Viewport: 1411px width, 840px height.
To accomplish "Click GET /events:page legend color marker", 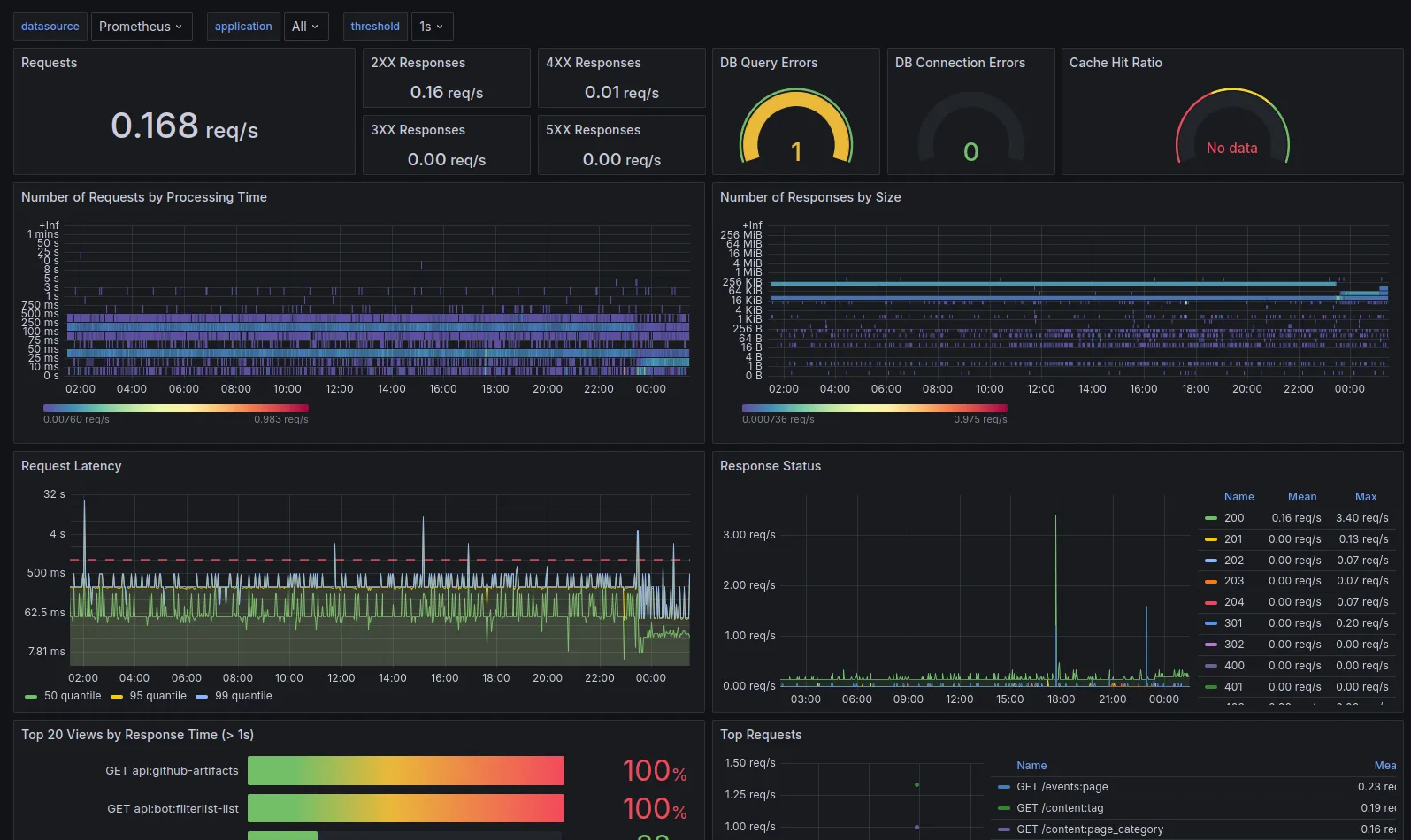I will click(x=1003, y=787).
